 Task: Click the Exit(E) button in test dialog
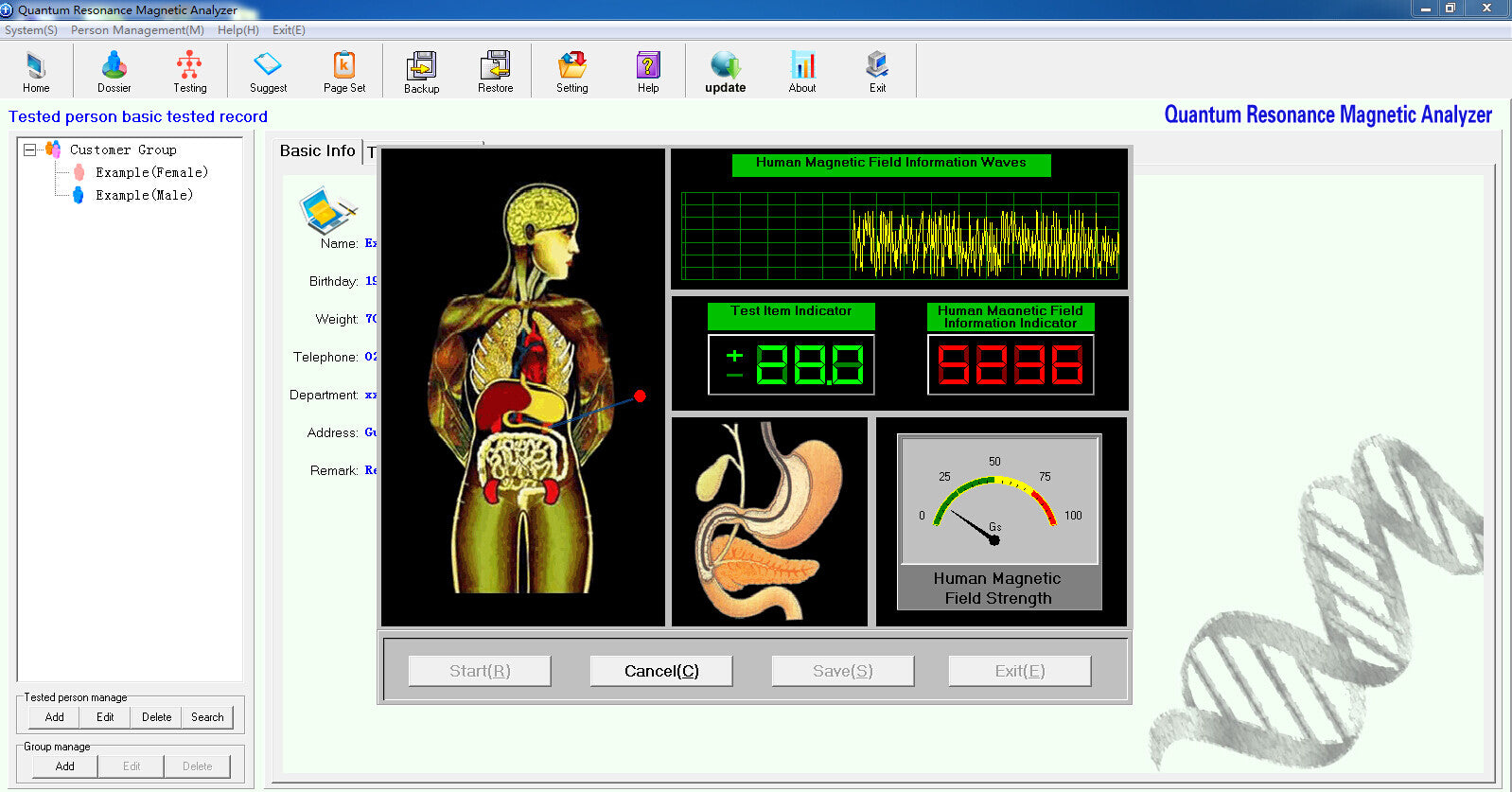pyautogui.click(x=1020, y=671)
